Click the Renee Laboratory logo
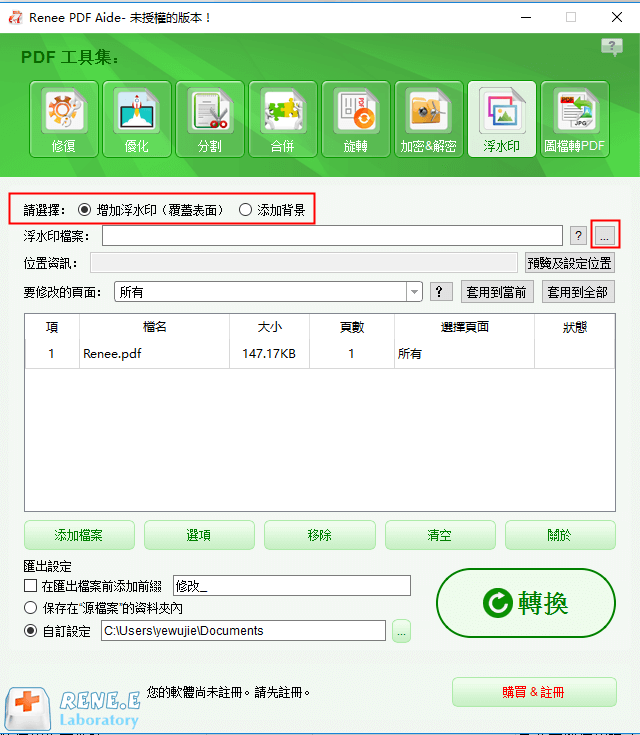This screenshot has height=735, width=640. pos(73,709)
